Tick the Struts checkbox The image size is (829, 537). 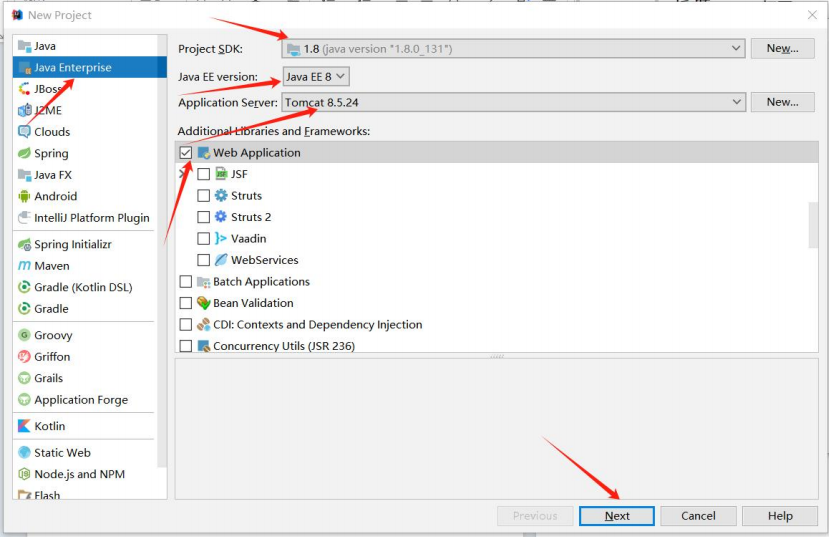[x=204, y=196]
